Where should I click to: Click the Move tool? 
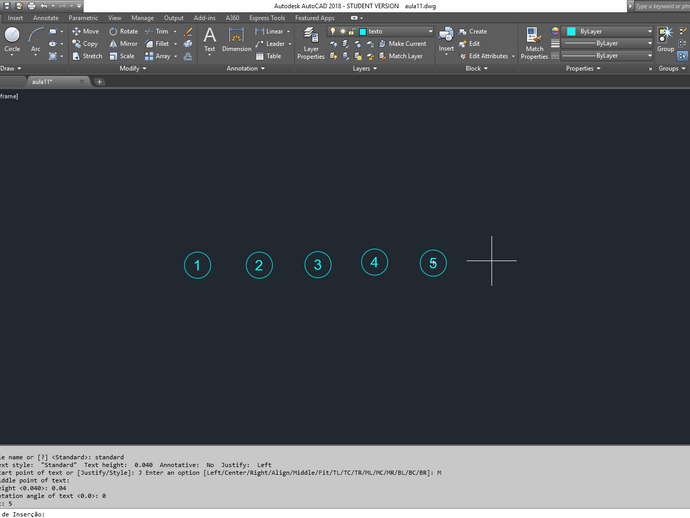[85, 31]
